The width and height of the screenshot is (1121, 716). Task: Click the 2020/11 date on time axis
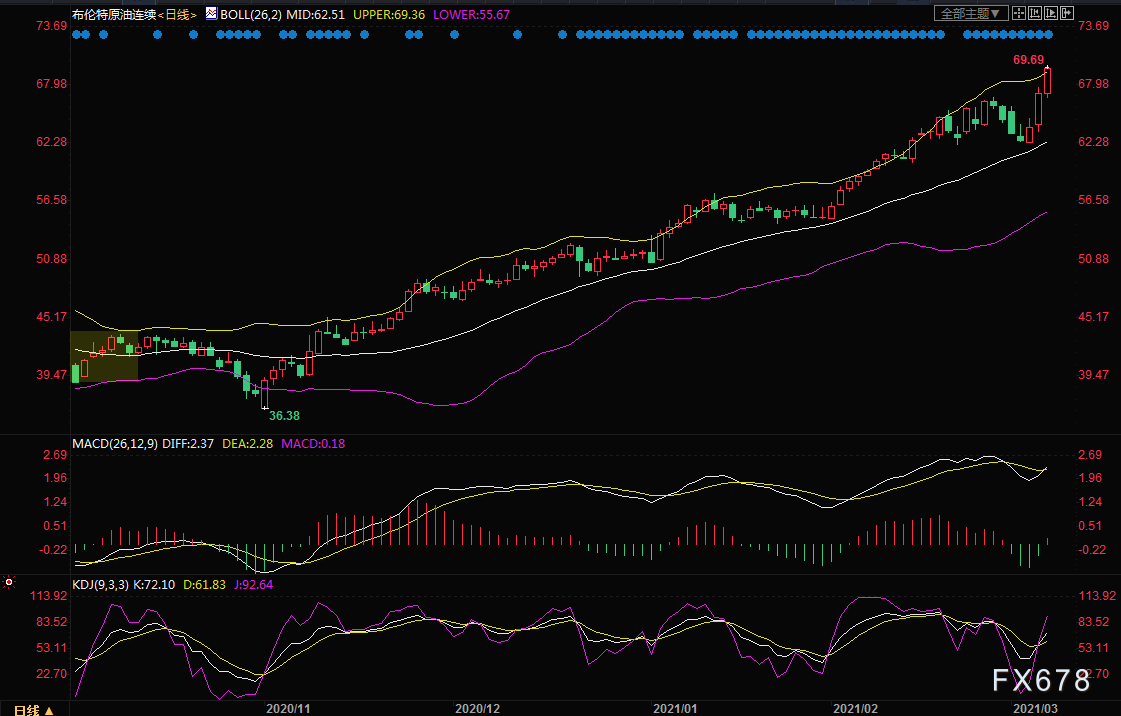coord(288,708)
